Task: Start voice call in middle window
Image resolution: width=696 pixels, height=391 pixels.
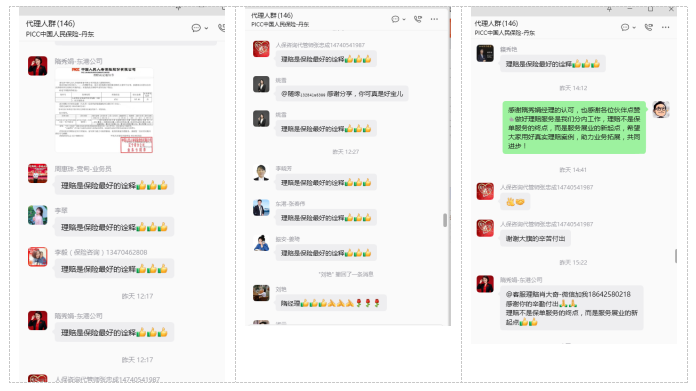Action: coord(418,19)
